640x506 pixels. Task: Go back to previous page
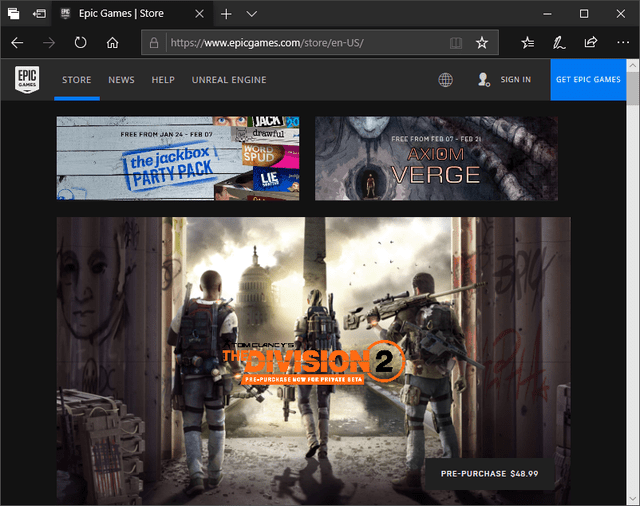pos(17,42)
